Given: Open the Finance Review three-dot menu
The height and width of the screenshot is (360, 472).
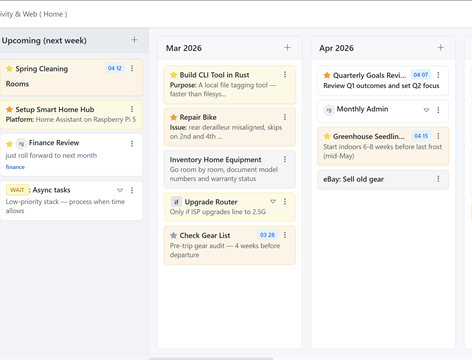Looking at the screenshot, I should pos(132,143).
